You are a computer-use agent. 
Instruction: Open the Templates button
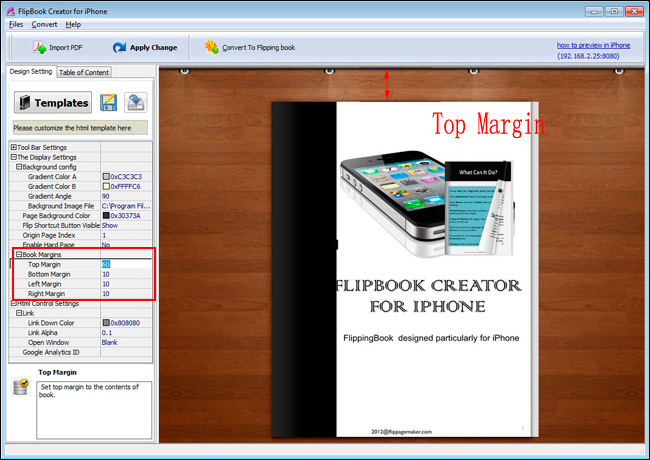click(53, 102)
